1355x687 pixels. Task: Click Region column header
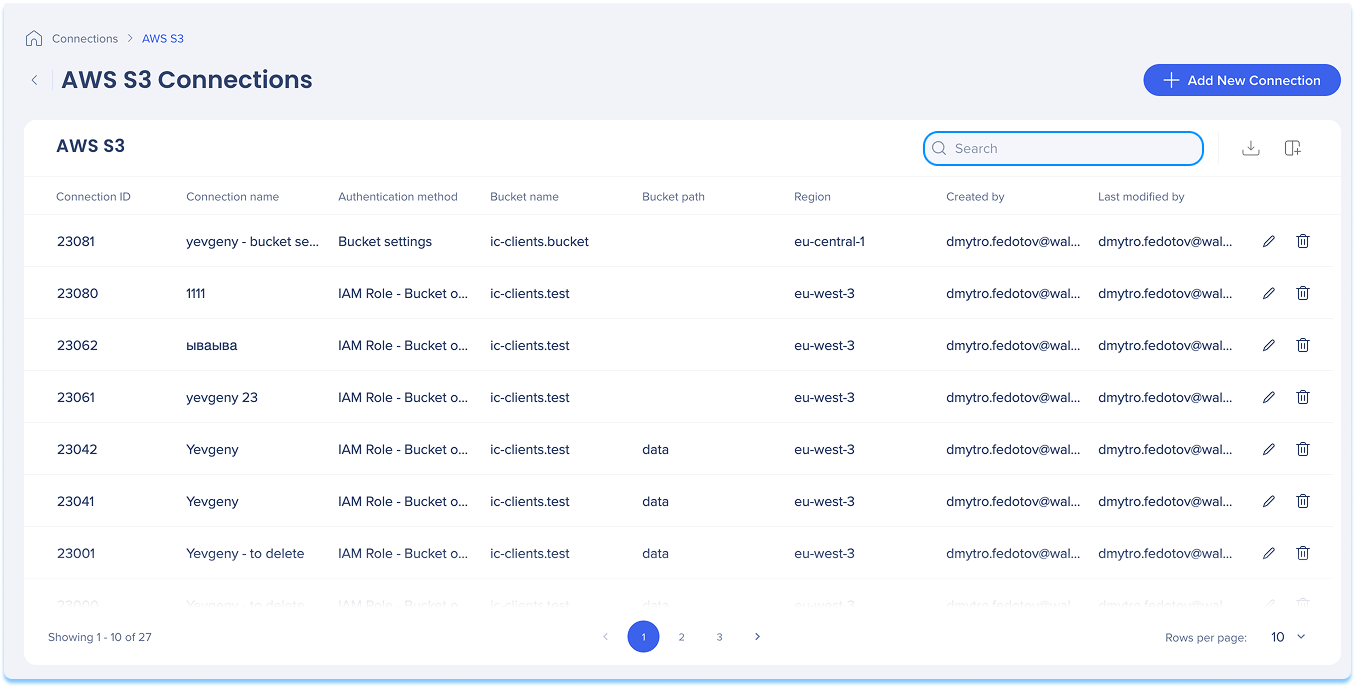pos(812,197)
